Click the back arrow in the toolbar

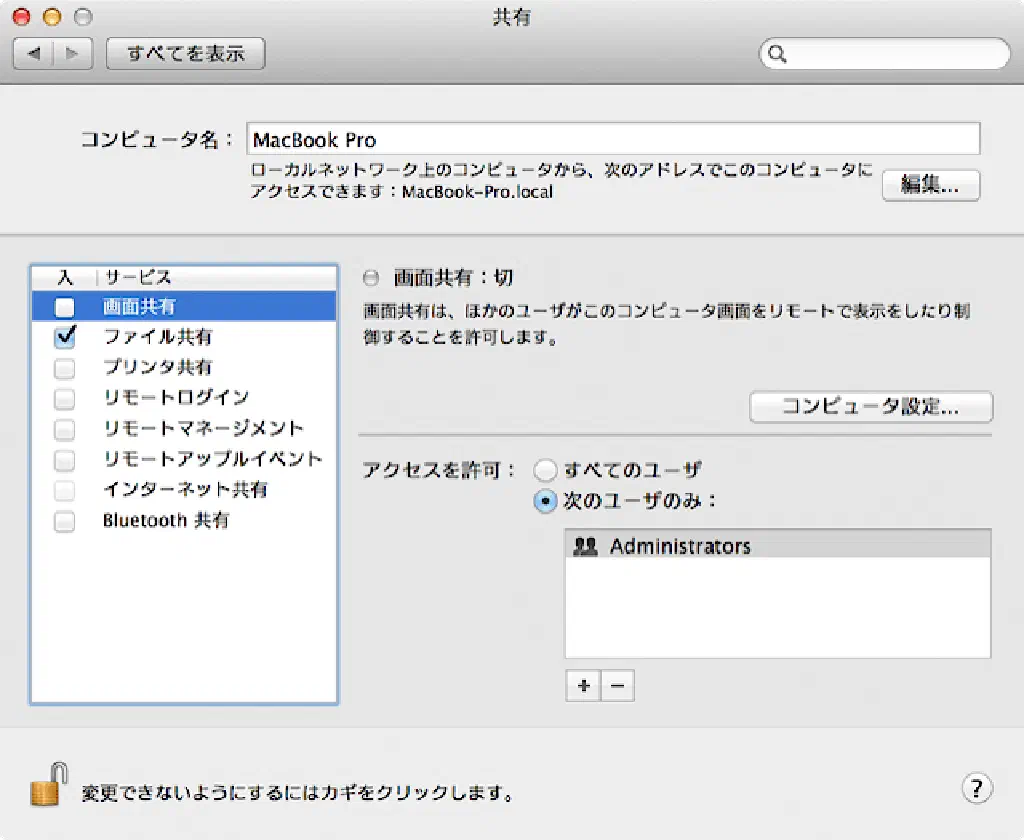pos(34,54)
